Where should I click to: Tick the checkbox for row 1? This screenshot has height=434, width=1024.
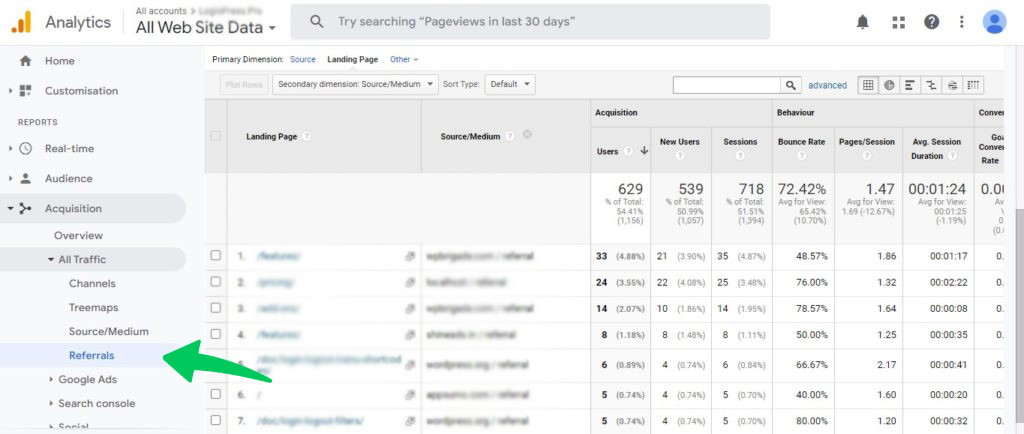click(216, 256)
